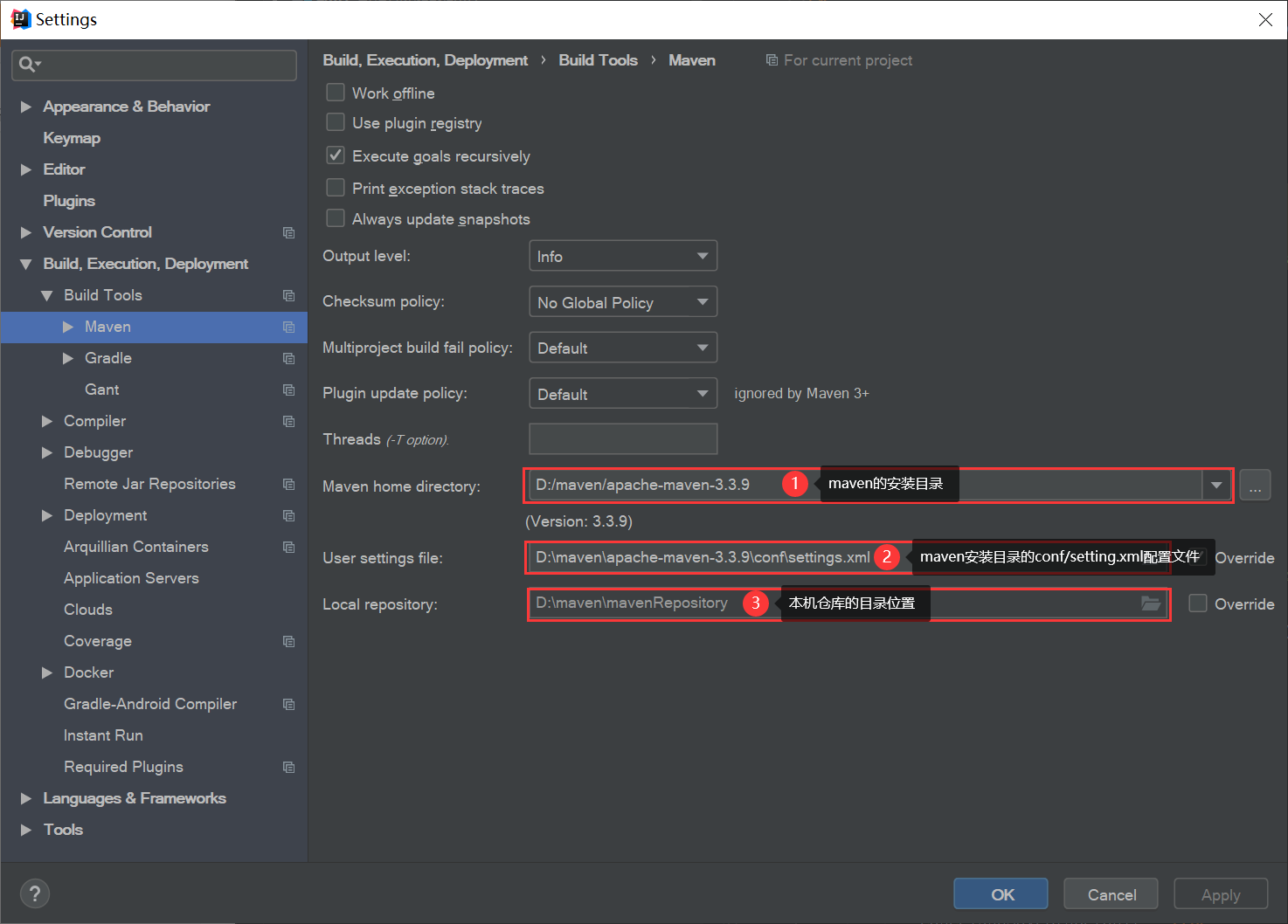Collapse the Build Tools node
The height and width of the screenshot is (924, 1288).
pos(47,295)
